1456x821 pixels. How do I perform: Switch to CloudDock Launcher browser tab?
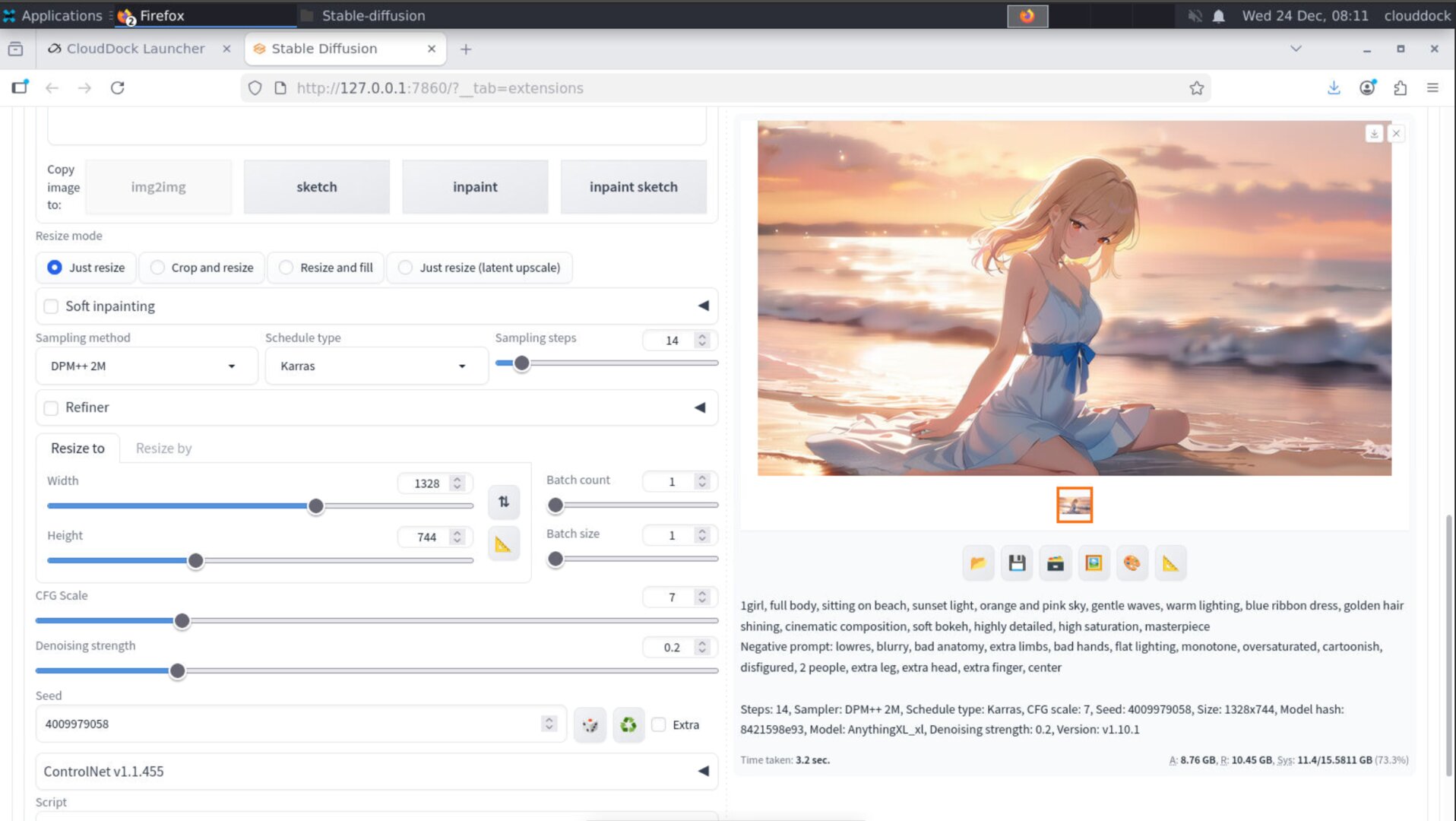click(x=135, y=49)
